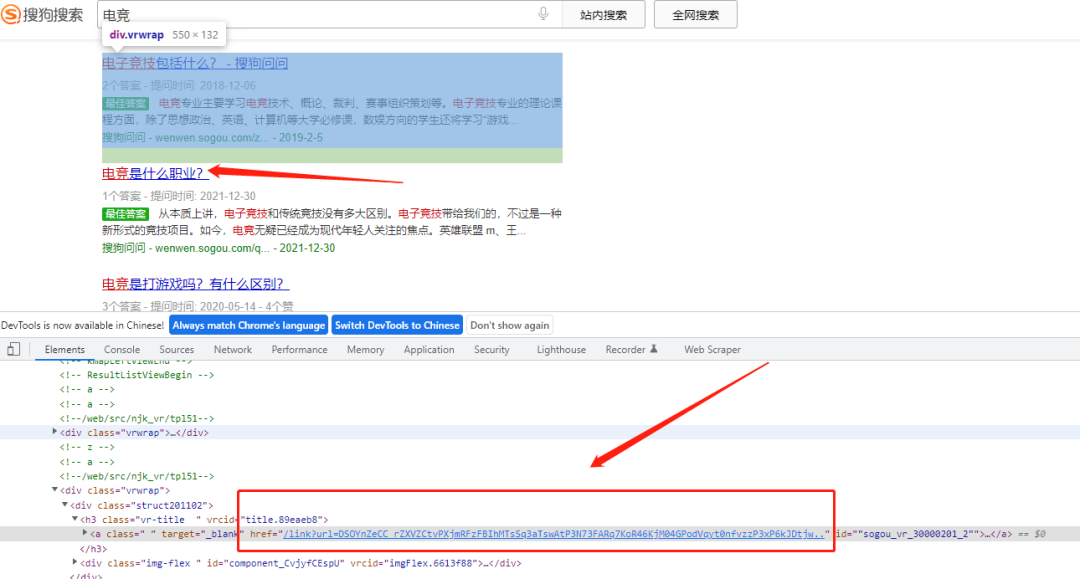Click the text 3个答案 - 提问时间: 2020-05-14

coord(178,306)
